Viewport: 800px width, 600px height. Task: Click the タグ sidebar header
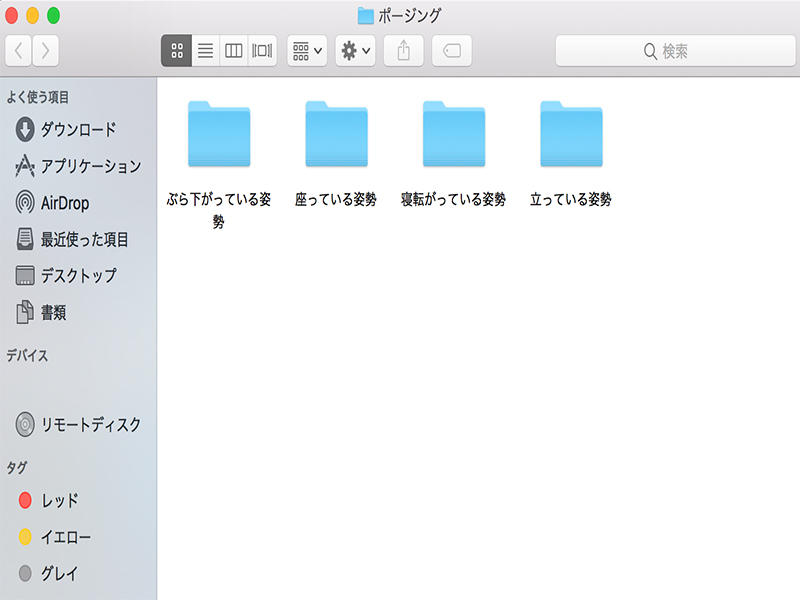[x=16, y=467]
